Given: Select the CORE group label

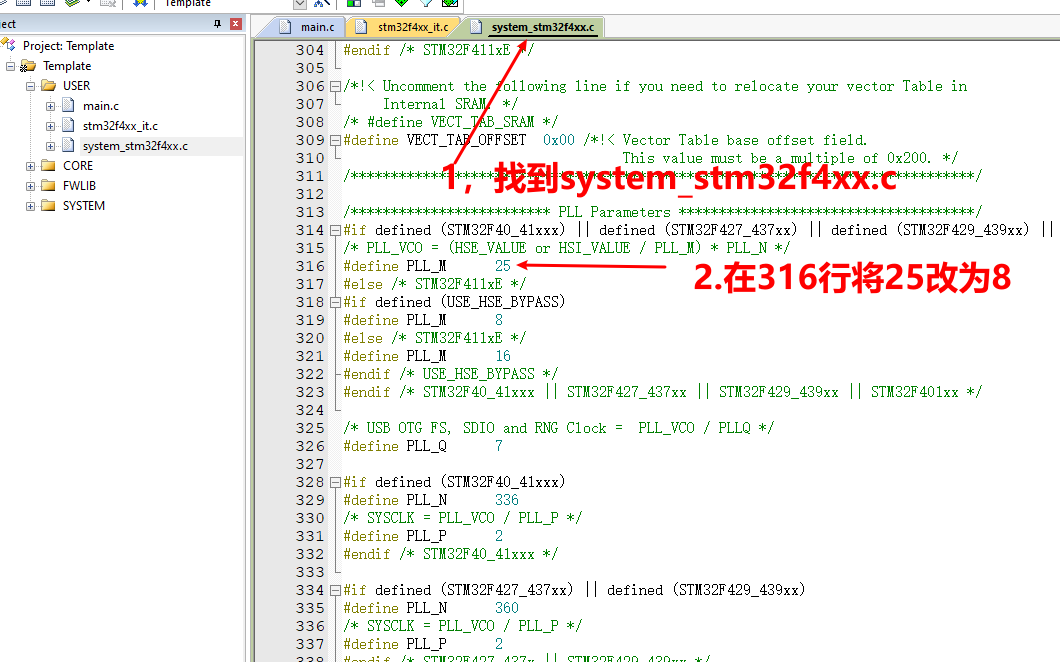Looking at the screenshot, I should pos(78,166).
